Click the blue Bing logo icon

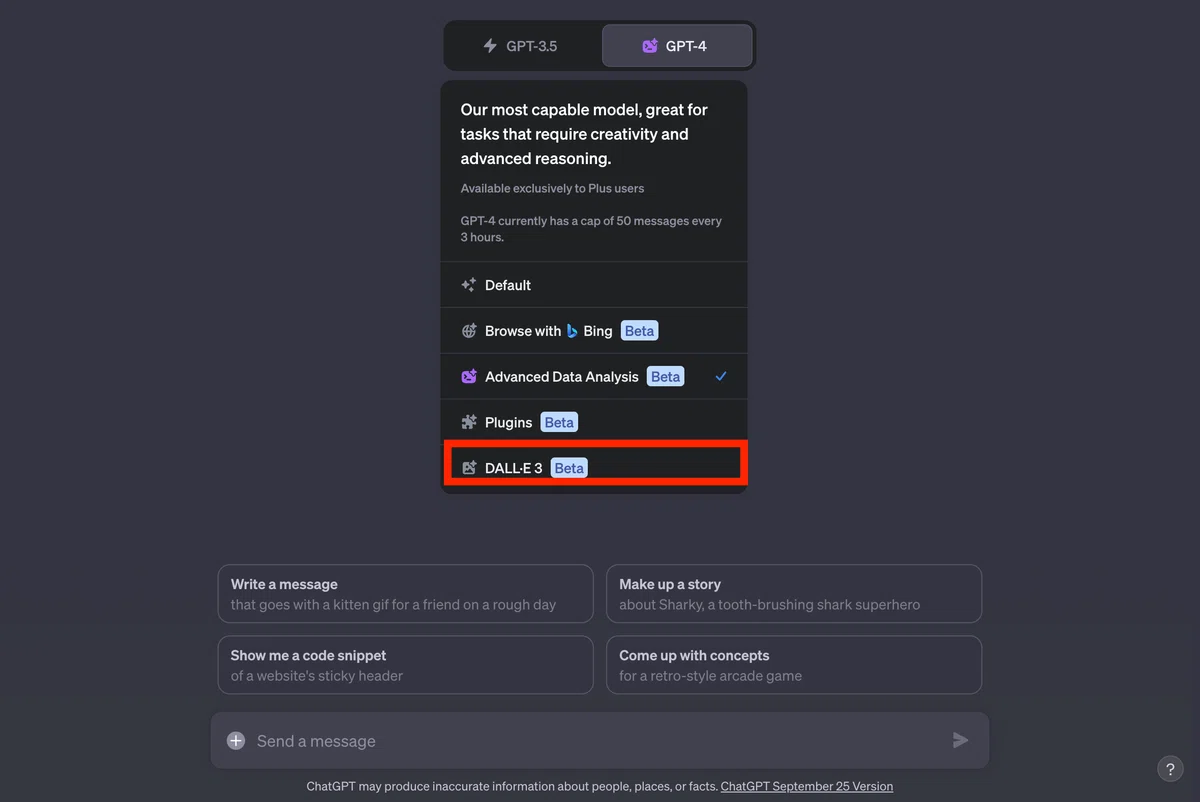click(572, 331)
